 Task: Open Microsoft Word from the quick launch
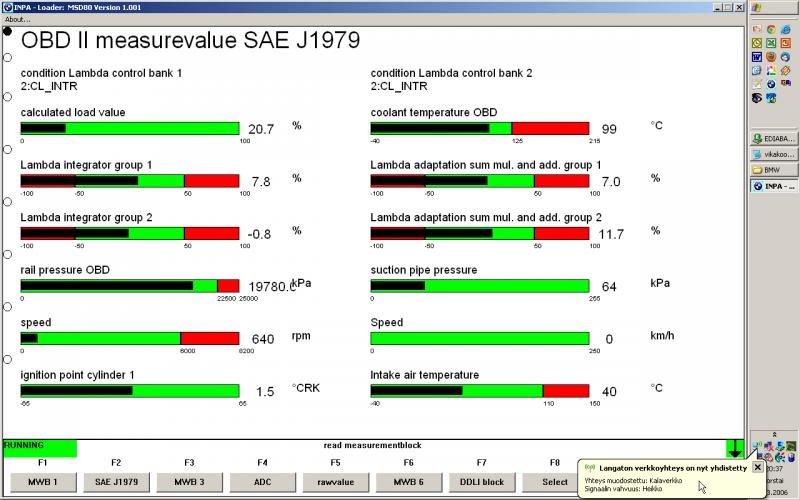757,57
